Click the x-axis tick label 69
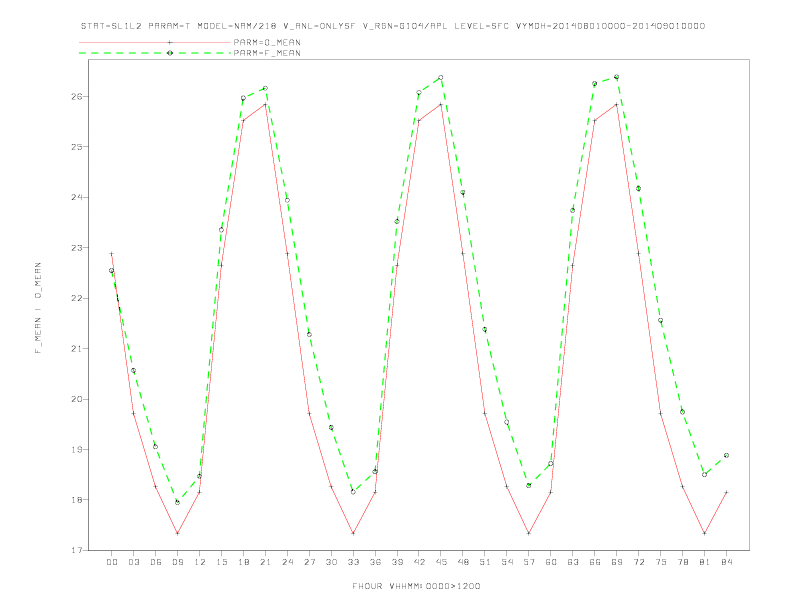Screen dimensions: 792x612 click(617, 562)
